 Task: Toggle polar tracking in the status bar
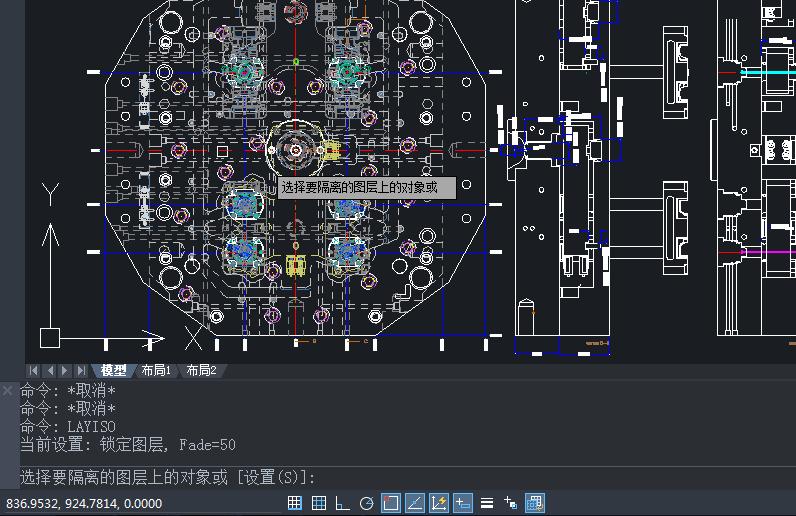367,503
